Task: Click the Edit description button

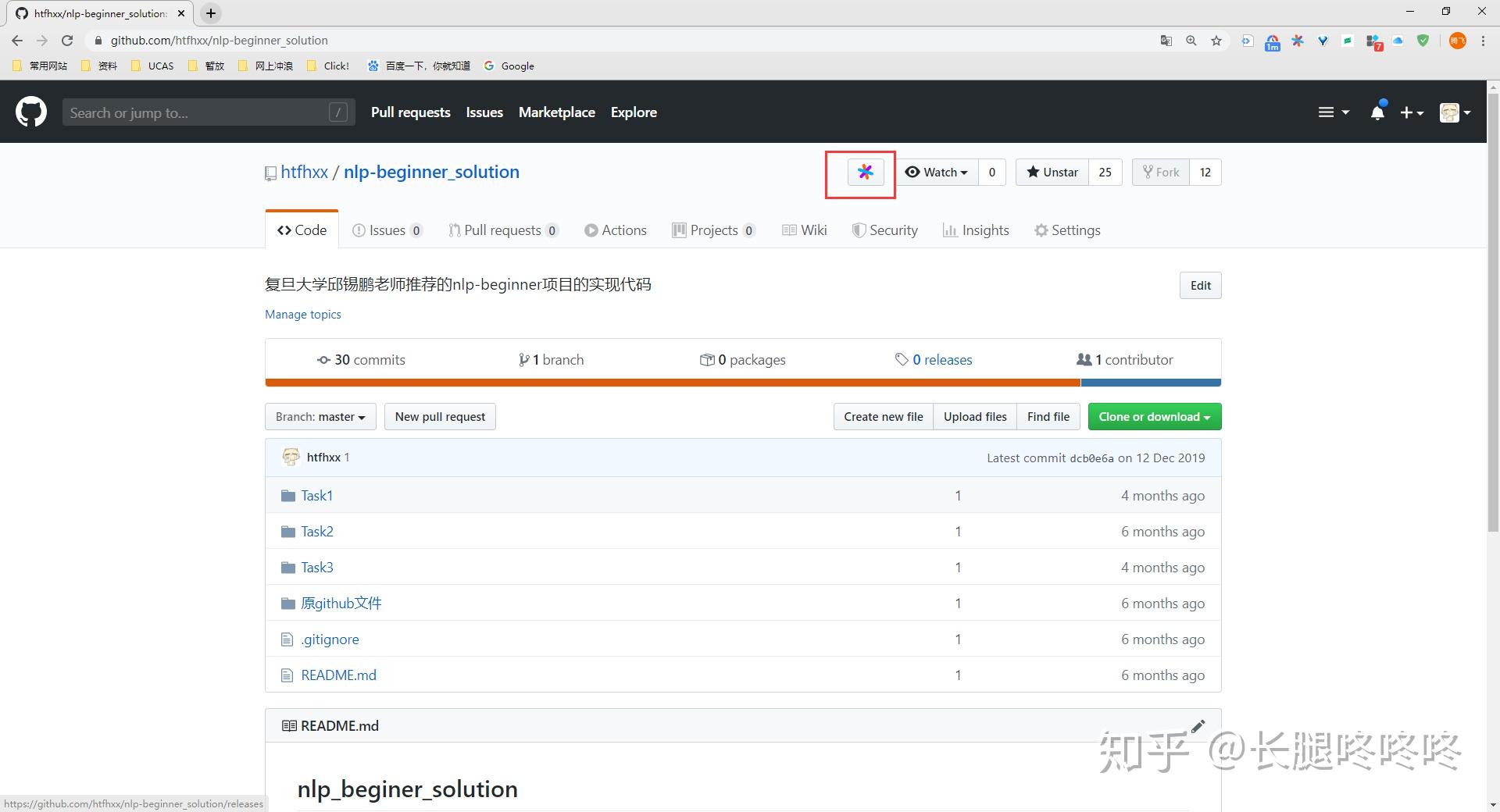Action: click(x=1200, y=285)
